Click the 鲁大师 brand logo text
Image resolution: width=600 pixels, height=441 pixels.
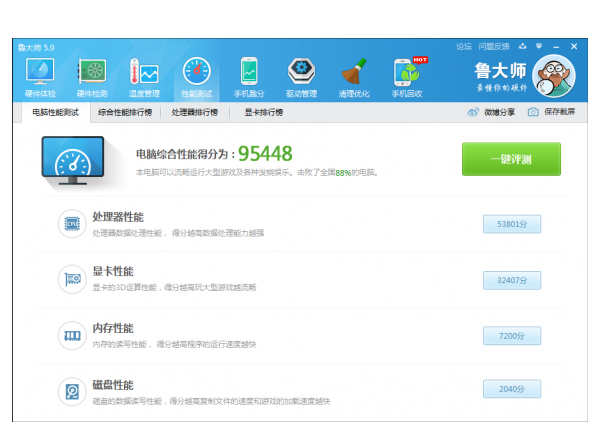click(501, 71)
